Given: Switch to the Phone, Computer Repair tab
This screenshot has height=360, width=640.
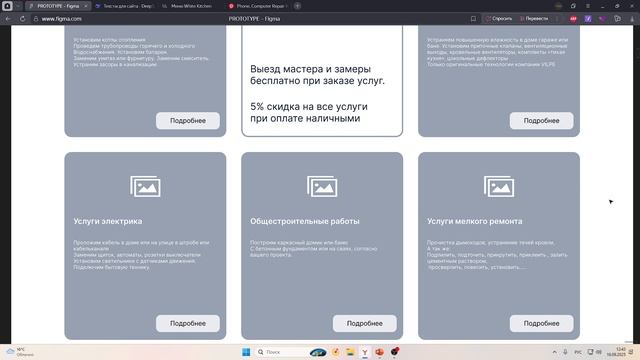Looking at the screenshot, I should [x=258, y=6].
